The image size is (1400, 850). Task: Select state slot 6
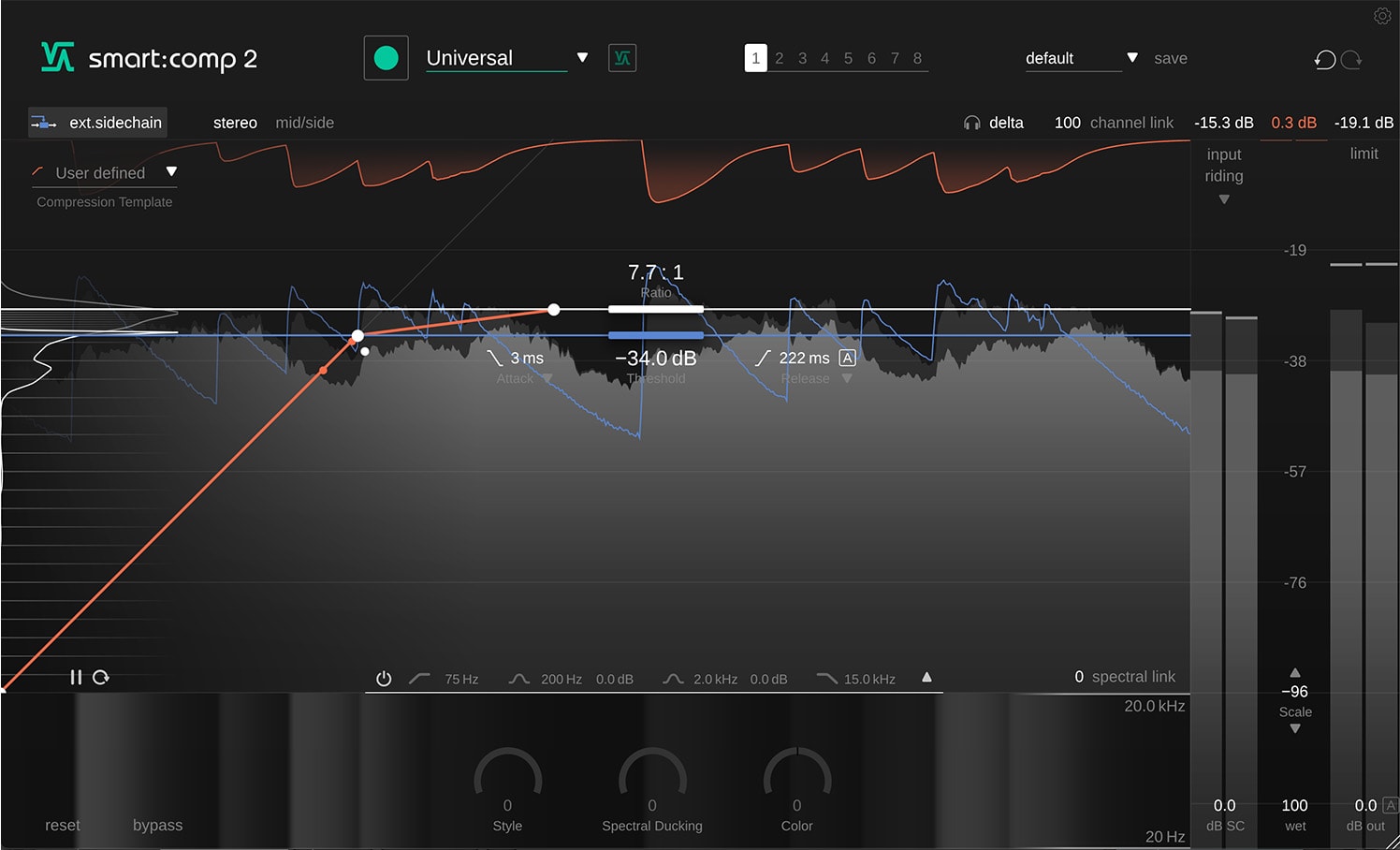pos(871,58)
